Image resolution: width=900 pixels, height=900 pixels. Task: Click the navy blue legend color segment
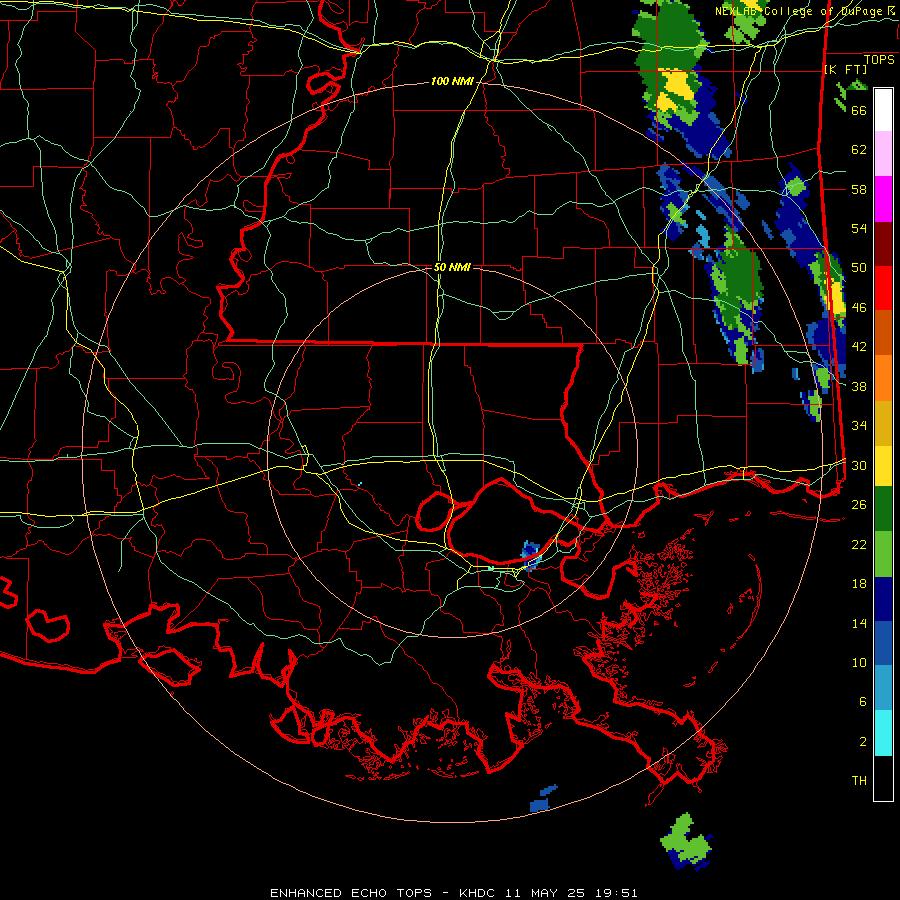[x=883, y=599]
